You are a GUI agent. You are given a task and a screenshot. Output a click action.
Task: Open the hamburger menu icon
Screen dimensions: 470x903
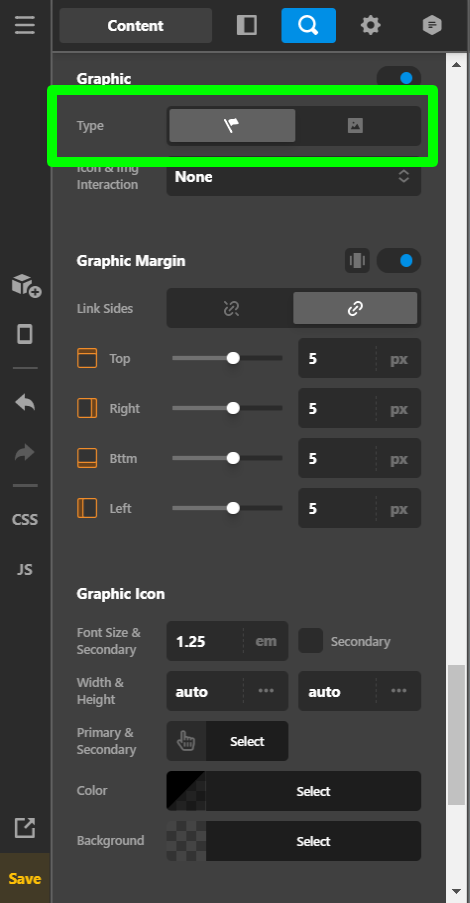(25, 25)
